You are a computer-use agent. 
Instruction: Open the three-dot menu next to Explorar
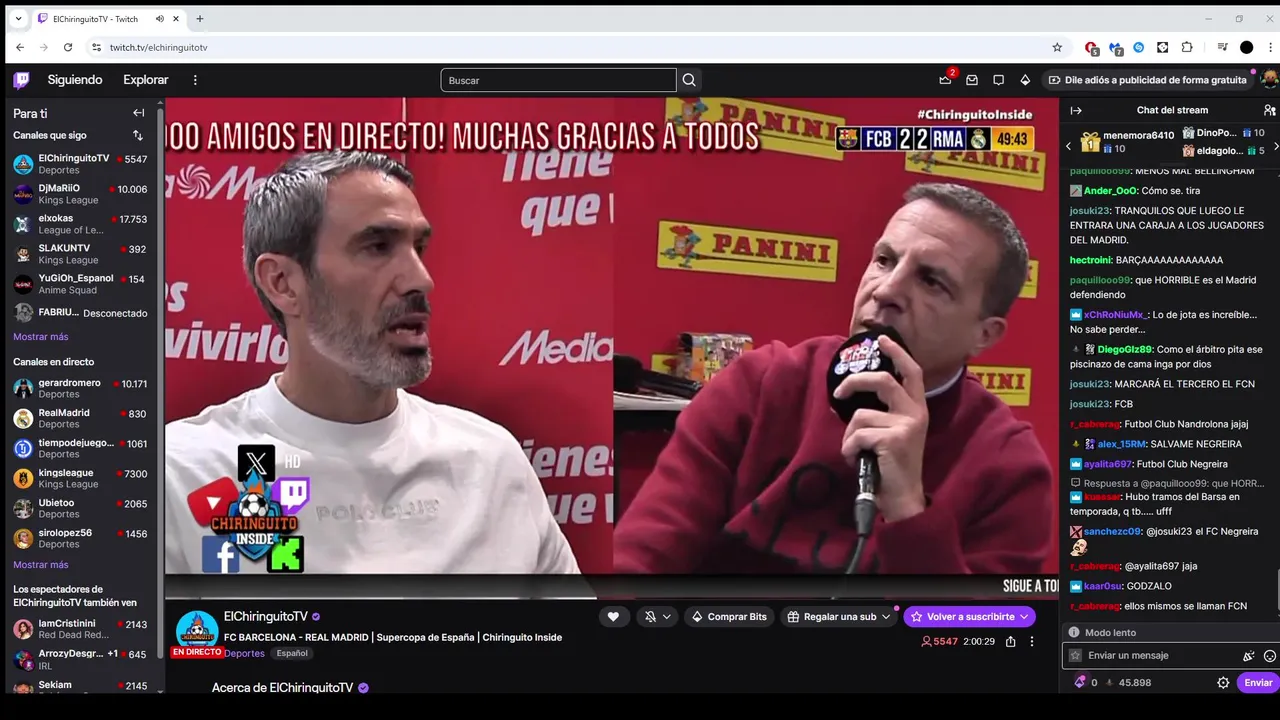(195, 80)
